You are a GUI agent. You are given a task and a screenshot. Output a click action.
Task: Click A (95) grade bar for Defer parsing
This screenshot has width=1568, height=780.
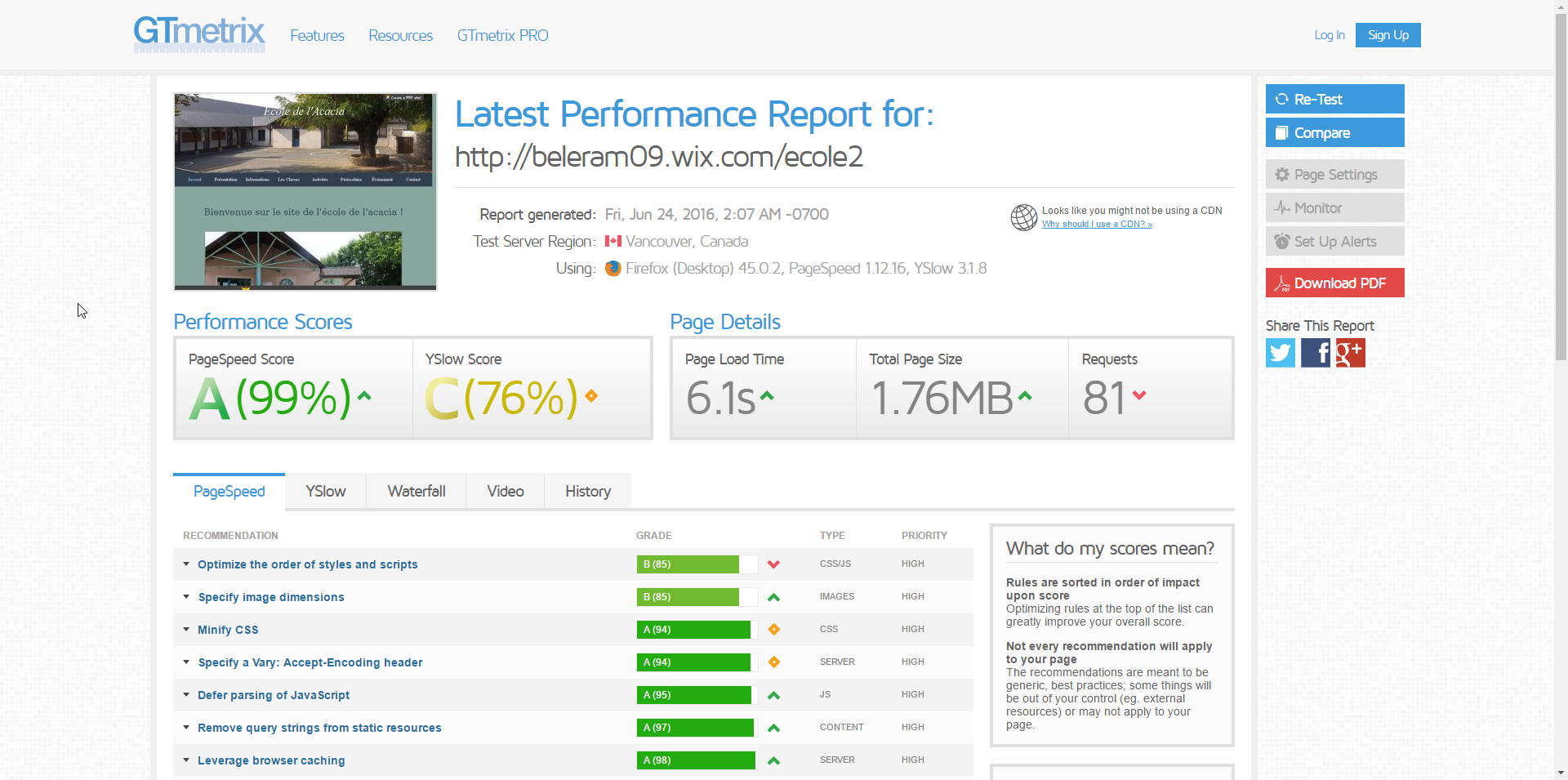697,695
